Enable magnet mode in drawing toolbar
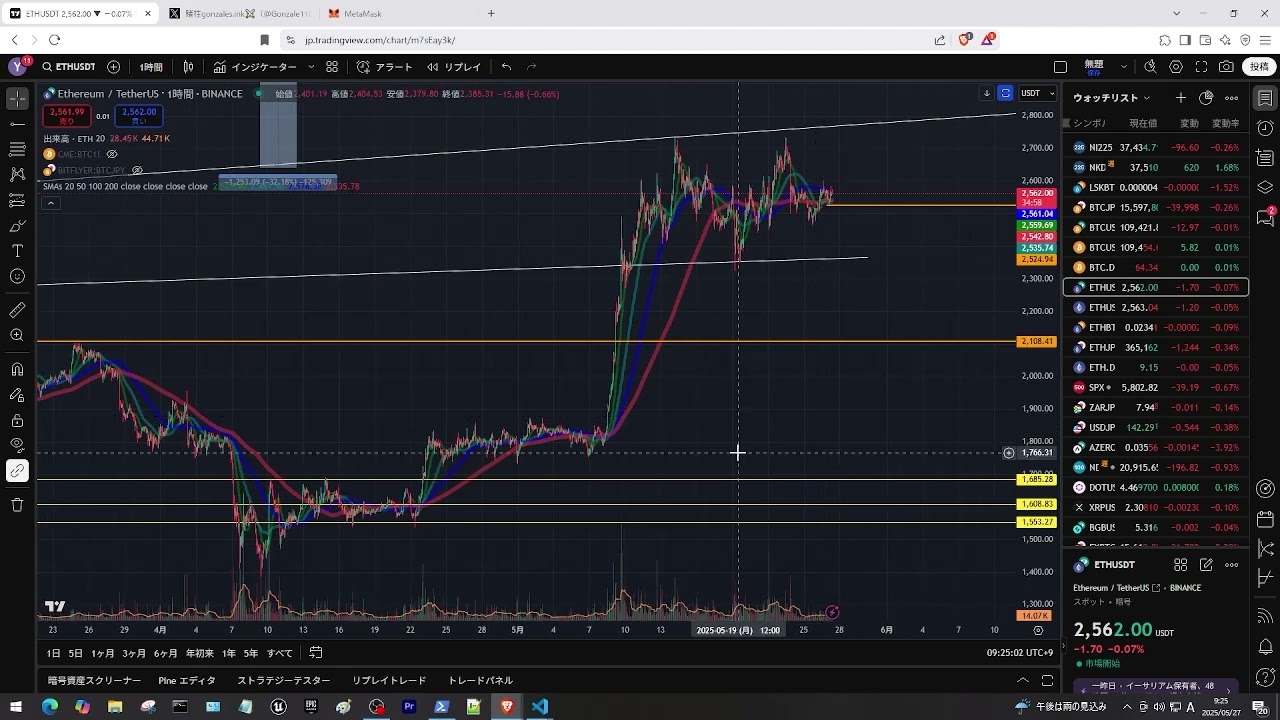The height and width of the screenshot is (720, 1280). [x=17, y=370]
